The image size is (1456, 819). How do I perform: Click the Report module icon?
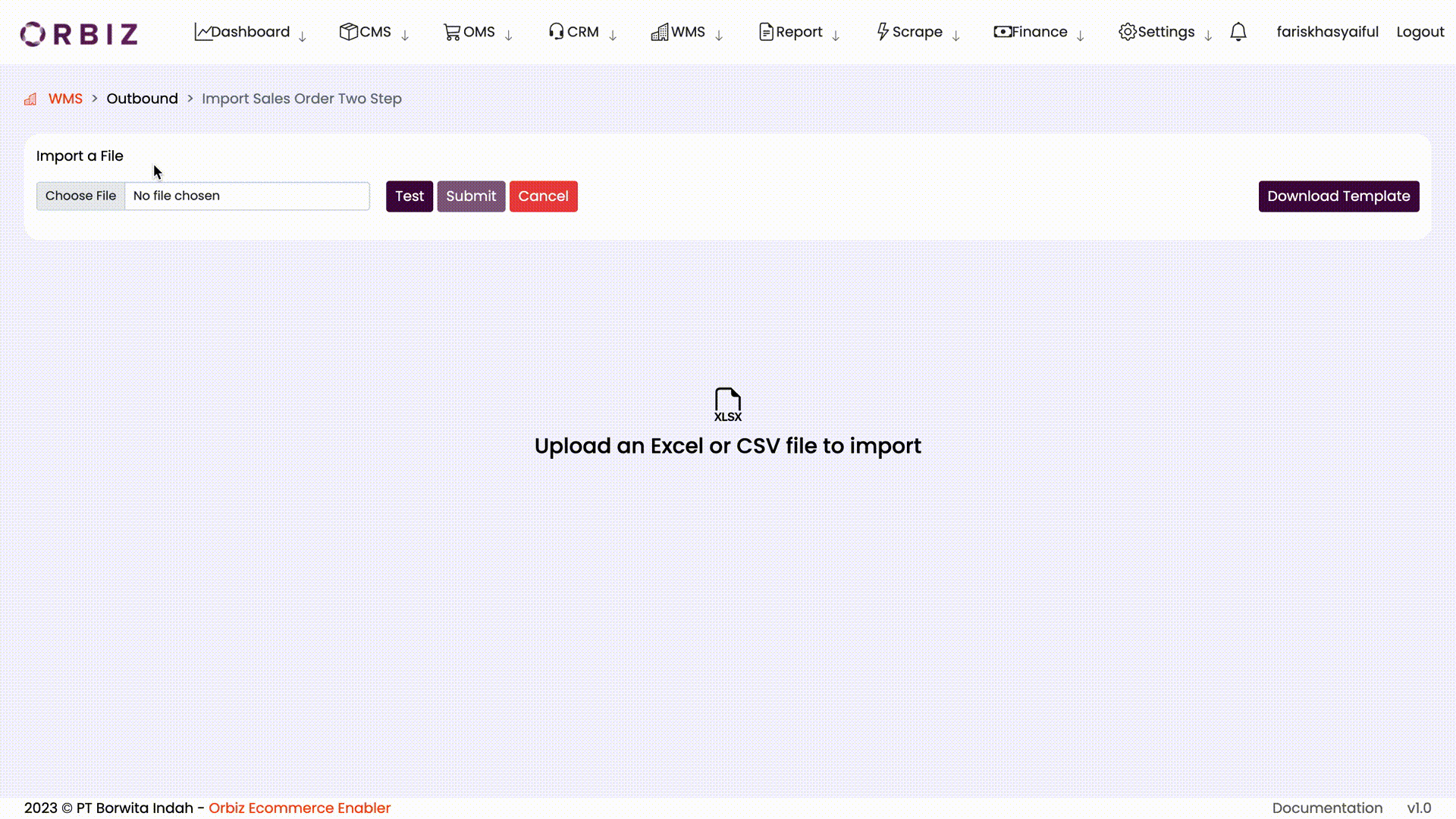766,31
